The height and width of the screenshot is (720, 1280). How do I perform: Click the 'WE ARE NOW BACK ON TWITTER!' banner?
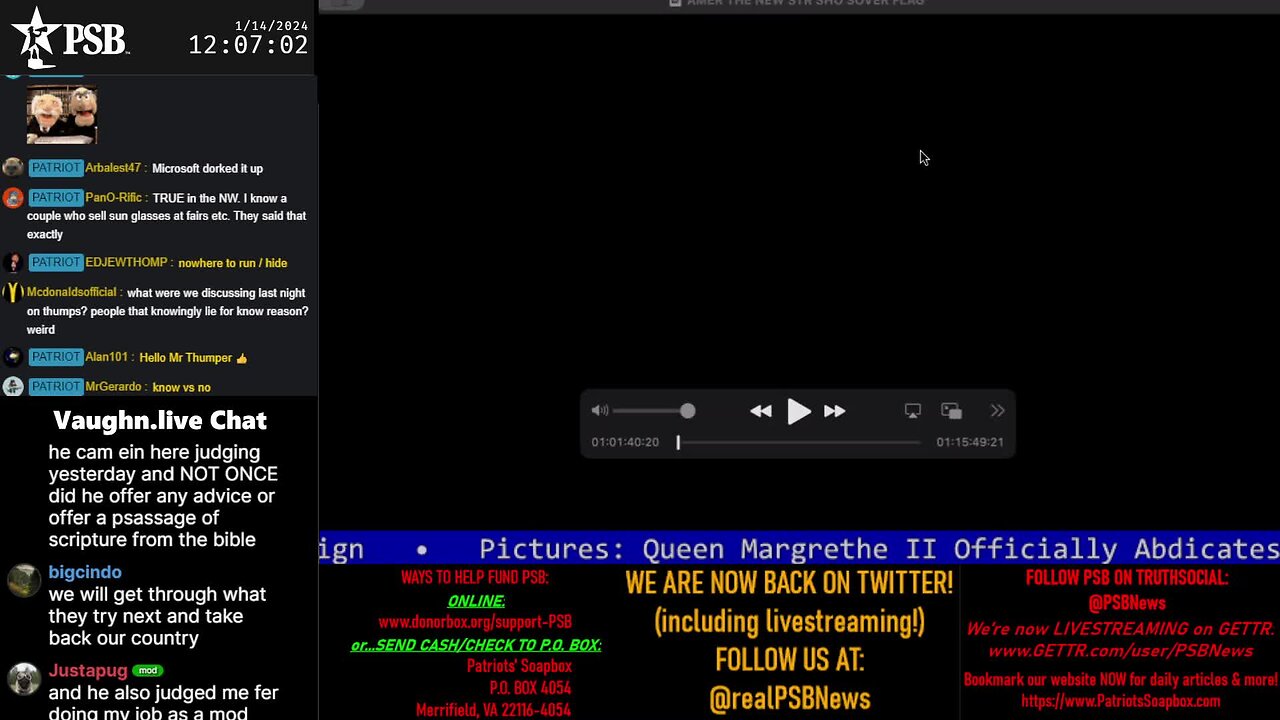coord(789,582)
